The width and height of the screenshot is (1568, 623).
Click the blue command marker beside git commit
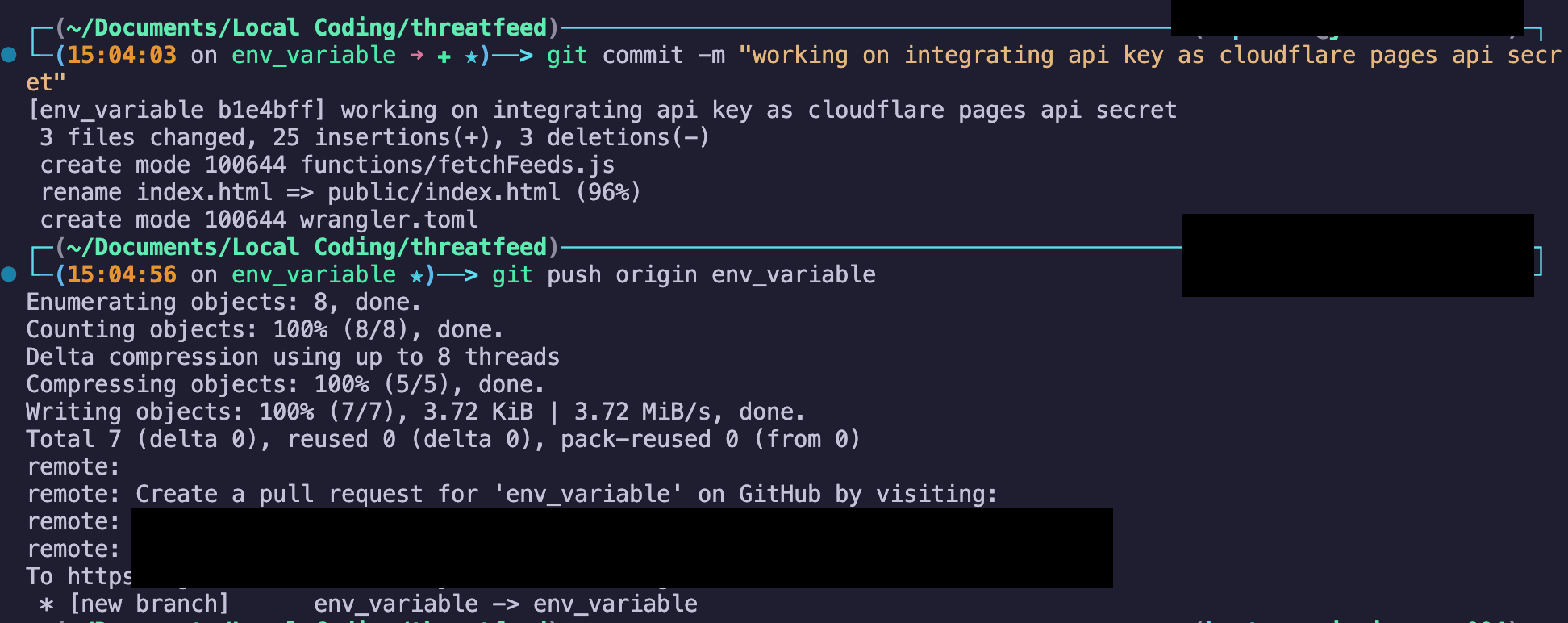[x=9, y=55]
